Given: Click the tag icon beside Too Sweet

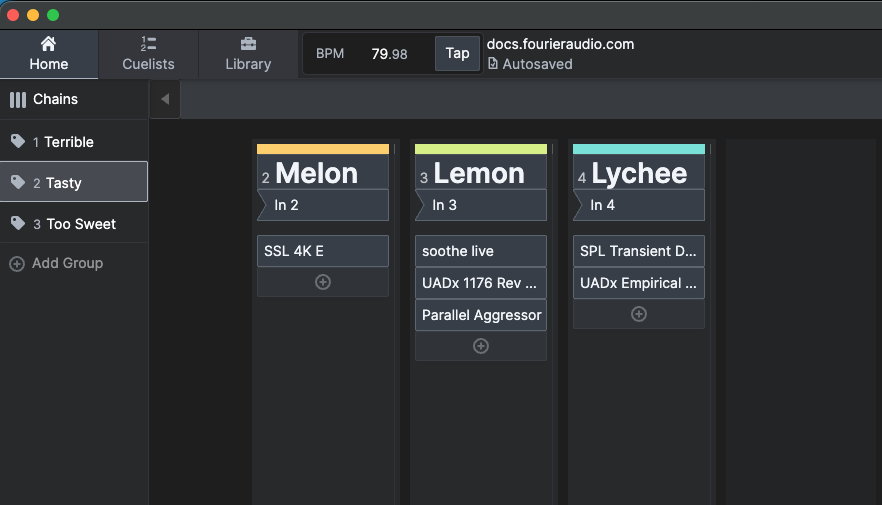Looking at the screenshot, I should 18,223.
